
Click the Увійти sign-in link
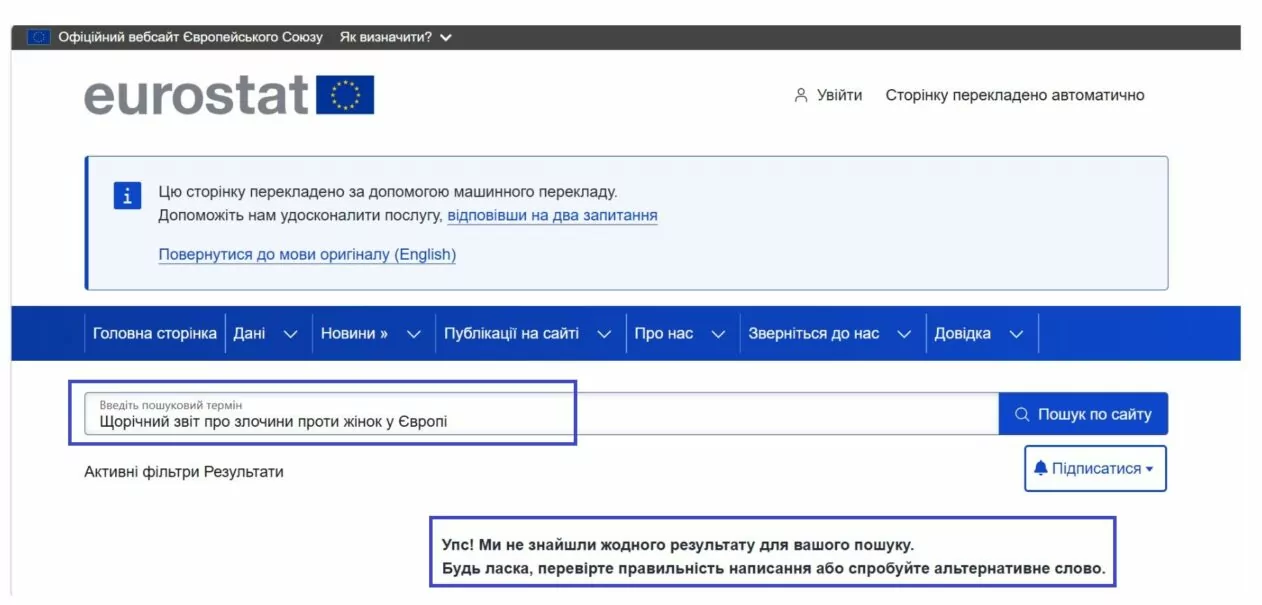838,95
